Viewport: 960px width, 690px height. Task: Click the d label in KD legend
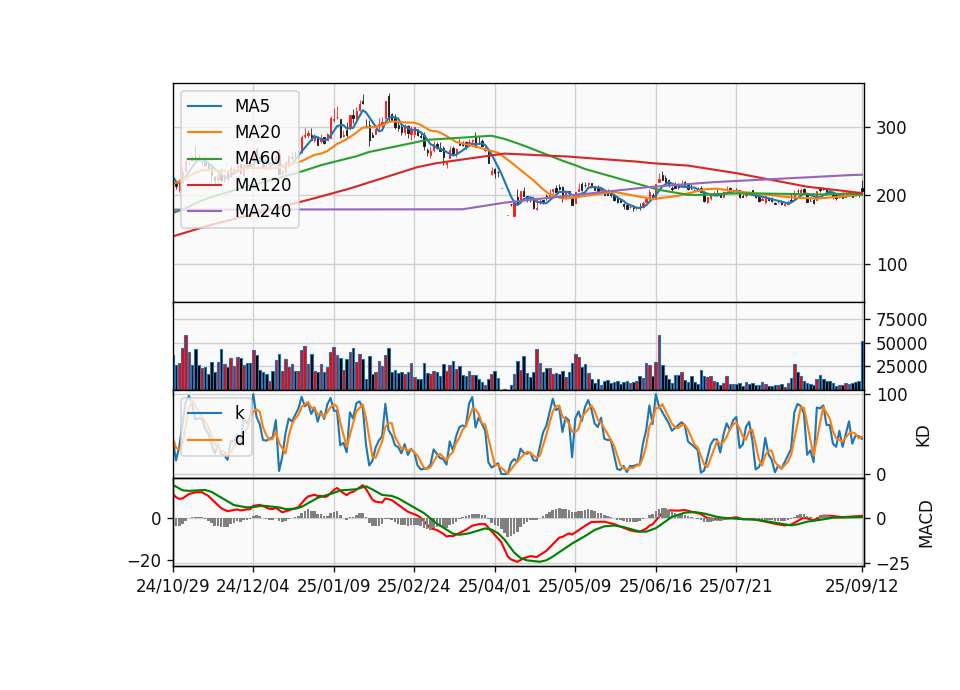239,439
